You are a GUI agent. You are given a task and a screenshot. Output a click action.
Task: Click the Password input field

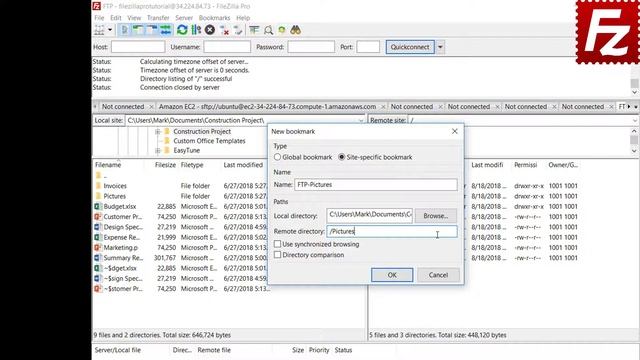[x=311, y=47]
